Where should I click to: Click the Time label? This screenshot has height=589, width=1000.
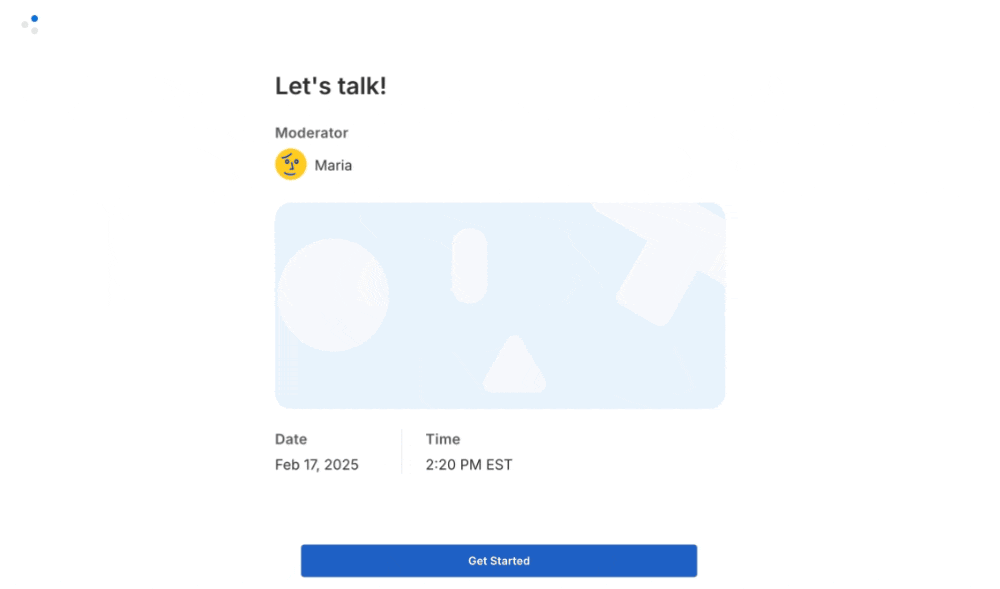(x=443, y=439)
